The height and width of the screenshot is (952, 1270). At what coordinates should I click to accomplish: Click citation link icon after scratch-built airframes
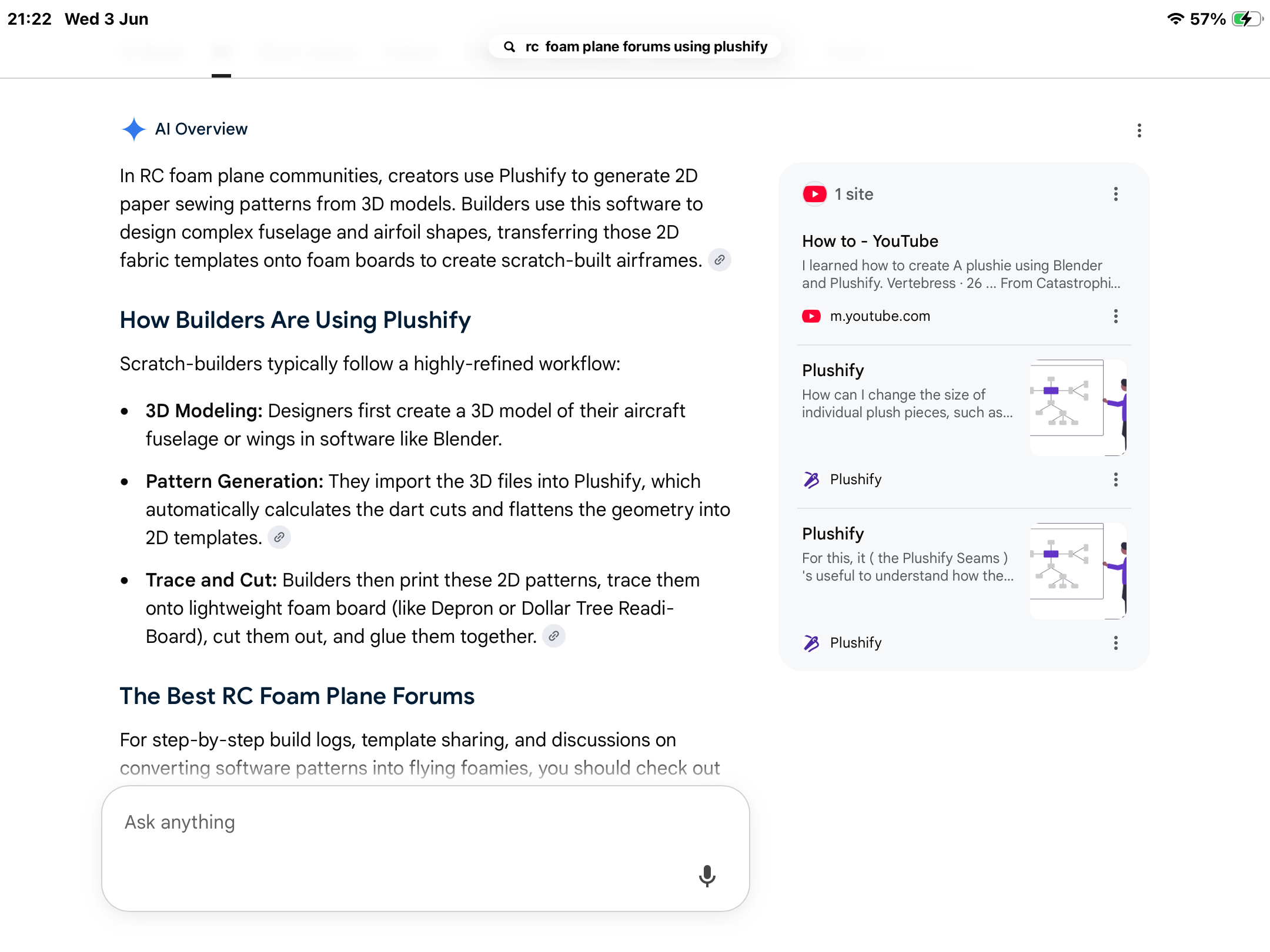[720, 260]
